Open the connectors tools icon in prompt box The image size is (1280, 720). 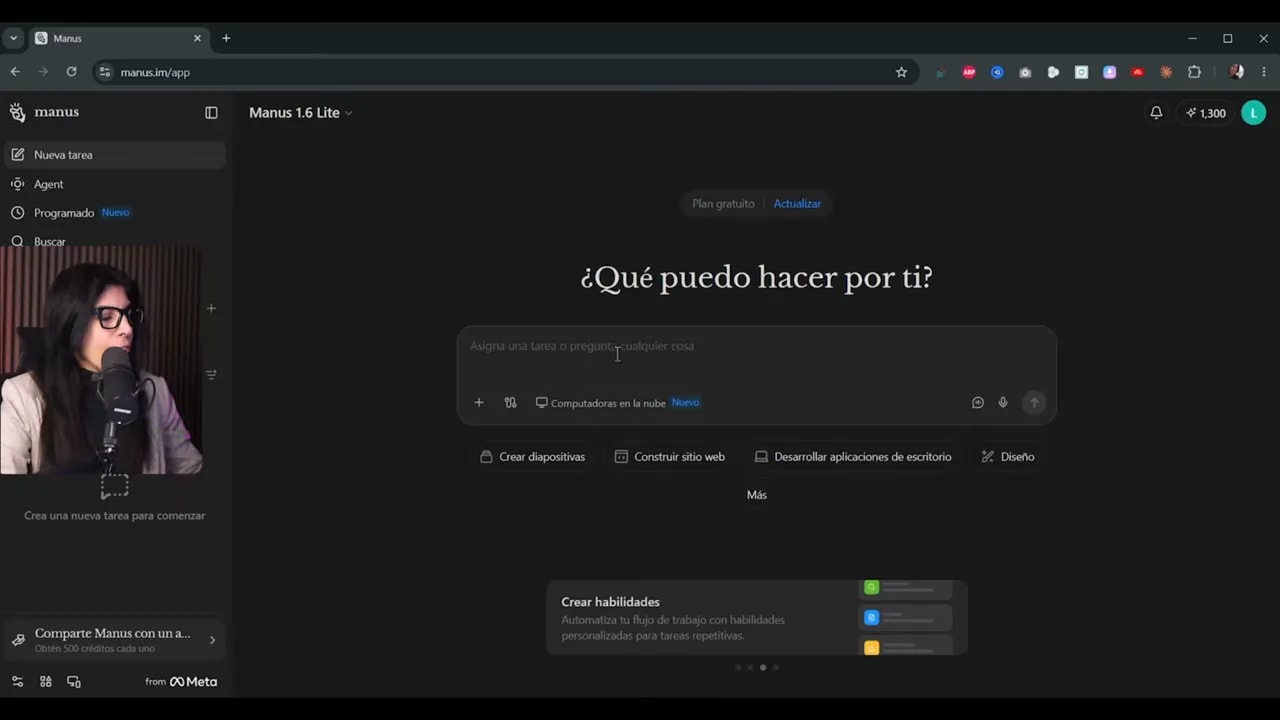[511, 402]
